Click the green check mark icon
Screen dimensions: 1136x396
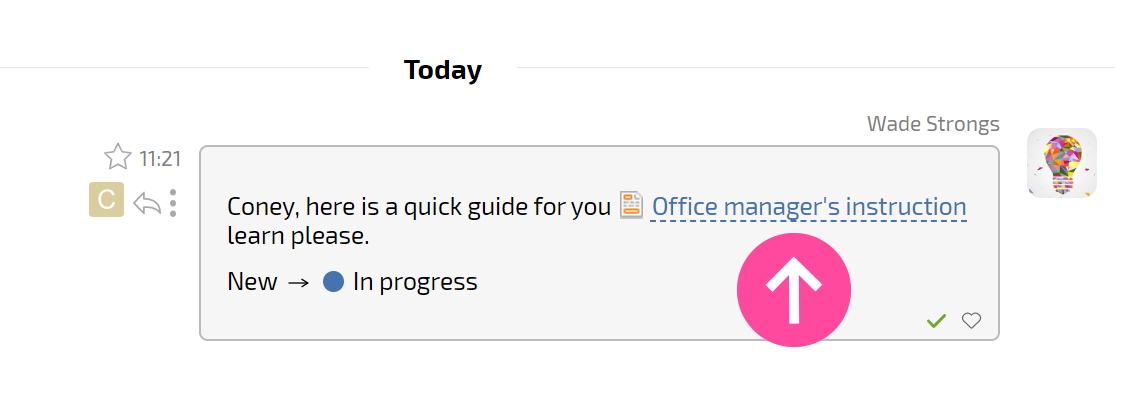pos(936,320)
